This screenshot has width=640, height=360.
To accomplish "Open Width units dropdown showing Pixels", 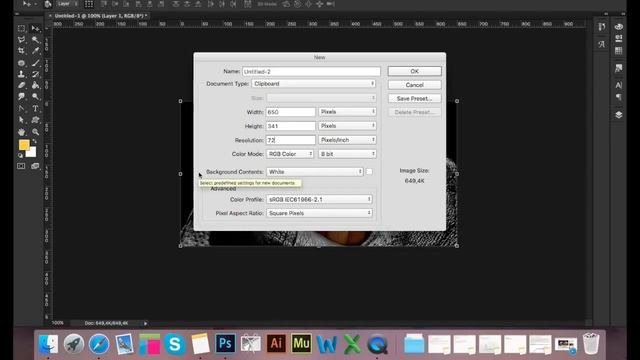I will (x=347, y=111).
